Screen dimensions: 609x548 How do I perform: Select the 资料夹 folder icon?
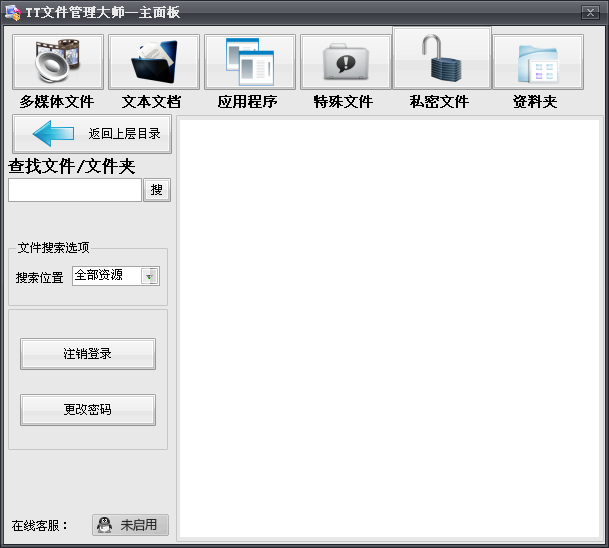(537, 62)
